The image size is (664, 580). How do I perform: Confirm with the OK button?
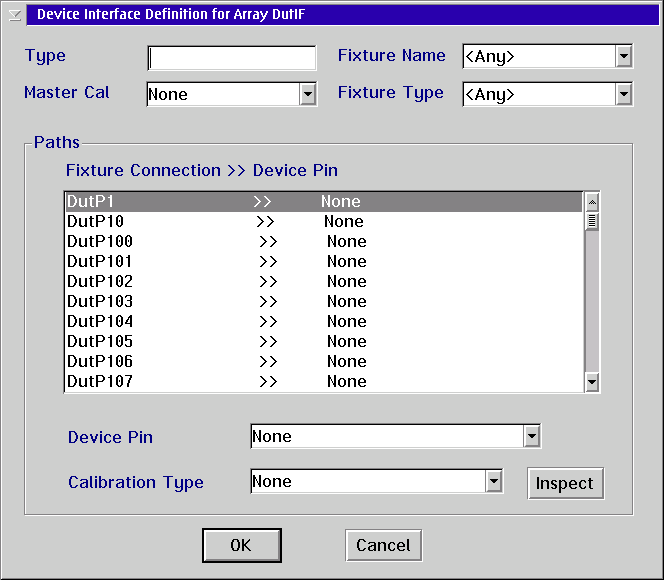tap(242, 545)
